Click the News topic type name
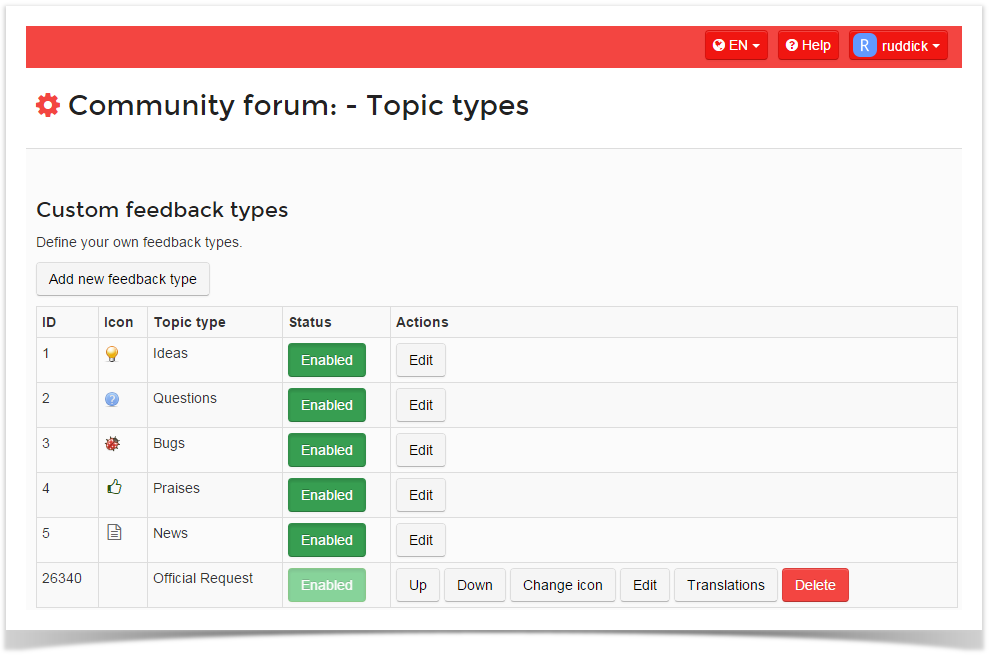This screenshot has height=659, width=996. click(x=170, y=533)
